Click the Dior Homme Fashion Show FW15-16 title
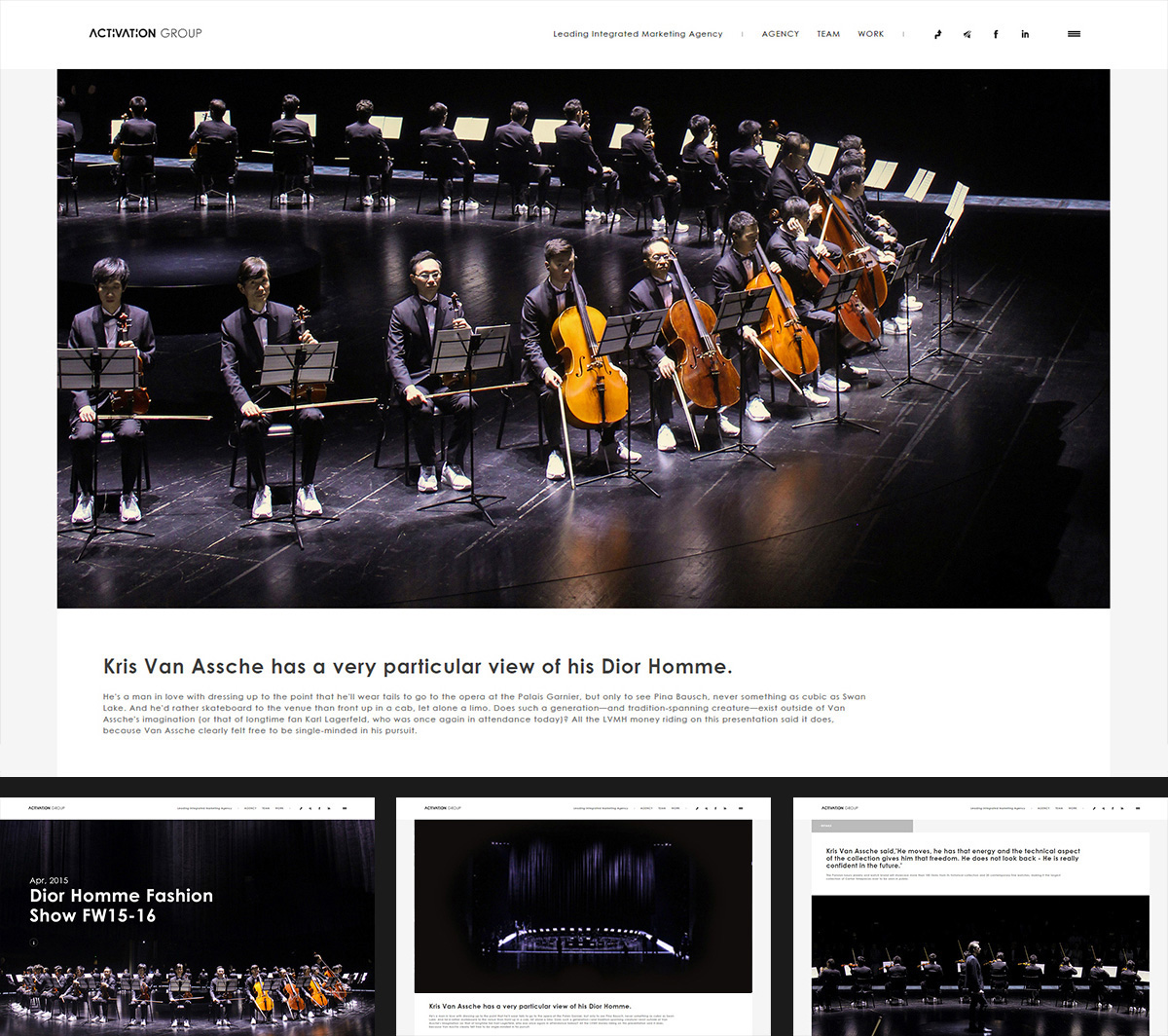 121,906
